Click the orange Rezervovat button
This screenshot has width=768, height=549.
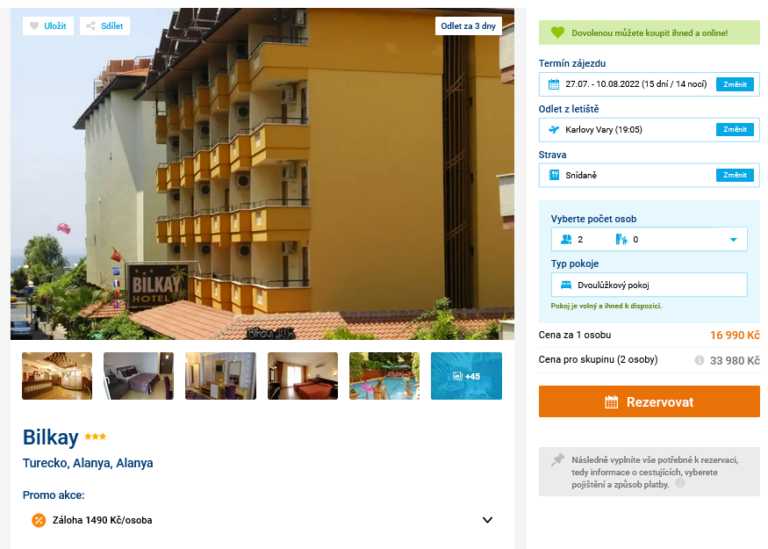pos(649,402)
